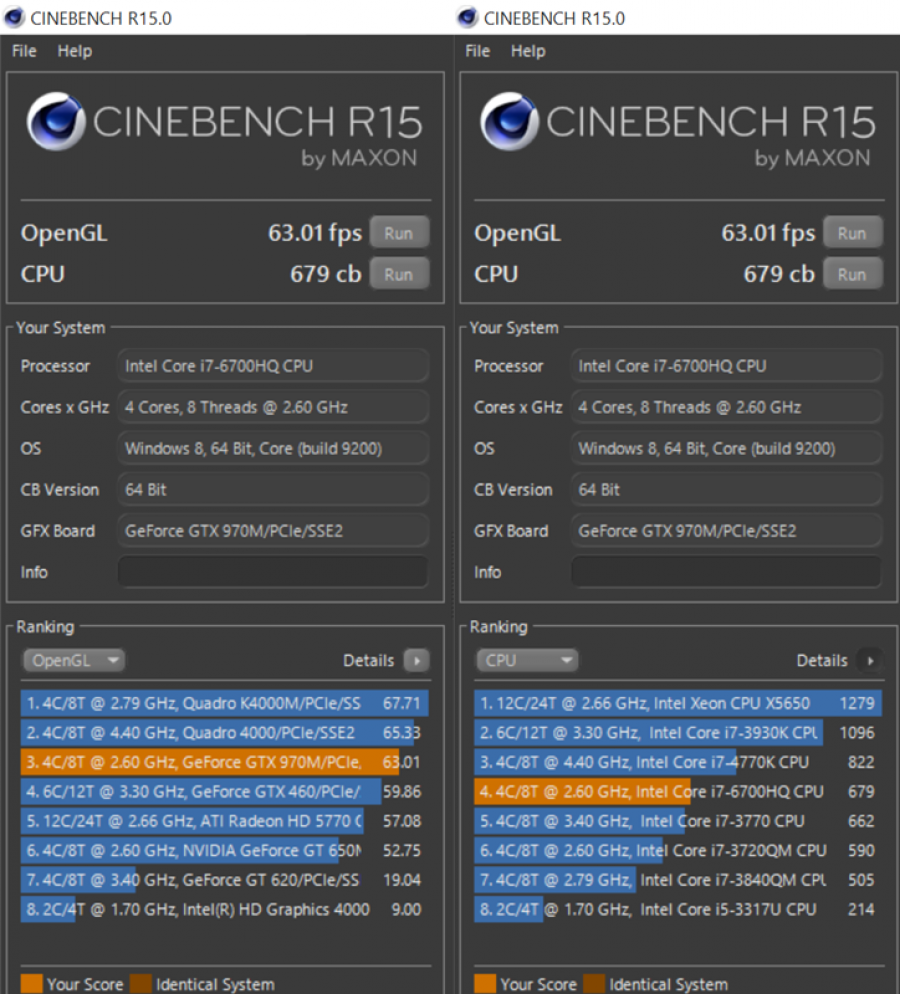Screen dimensions: 900x994
Task: Click the Identical System swatch in left window
Action: (x=141, y=984)
